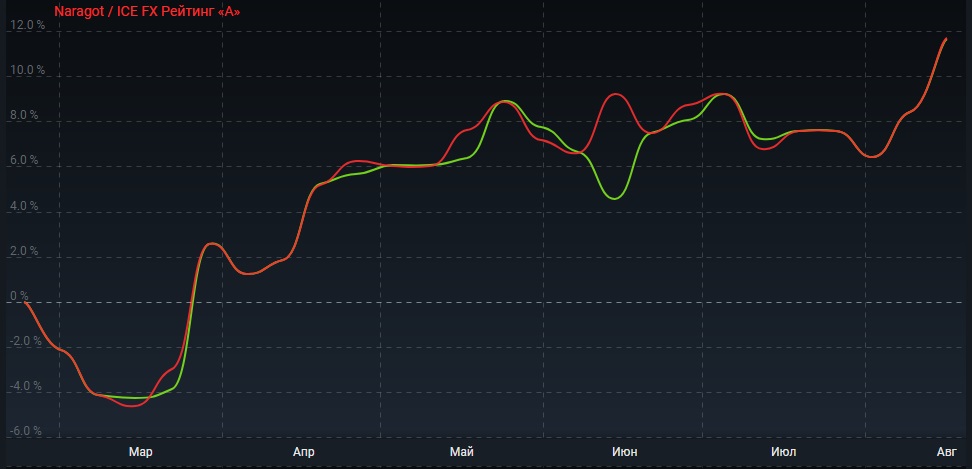Screen dimensions: 972x469
Task: Click the -4.0 % y-axis label
Action: [24, 386]
